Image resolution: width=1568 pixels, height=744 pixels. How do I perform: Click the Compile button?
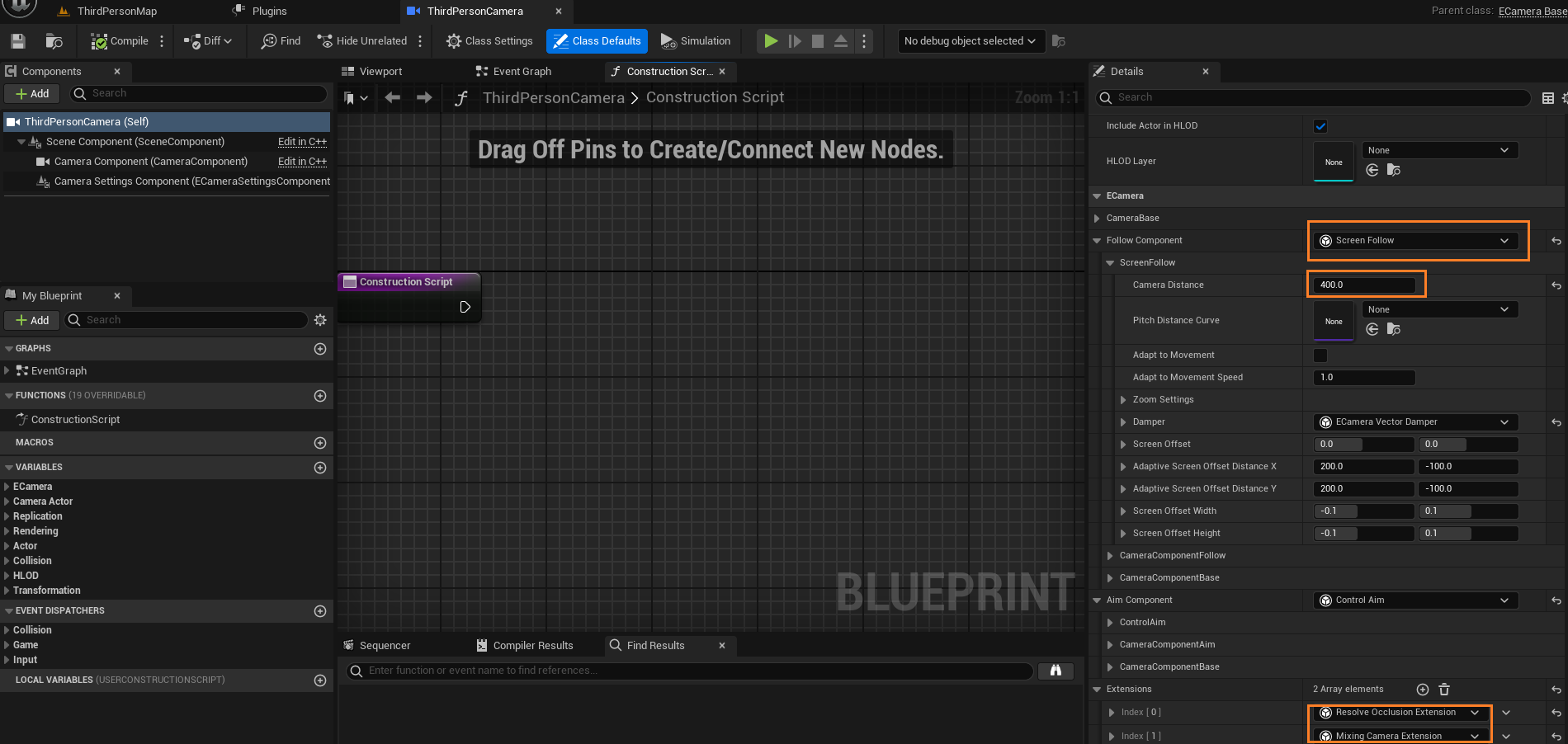coord(120,41)
